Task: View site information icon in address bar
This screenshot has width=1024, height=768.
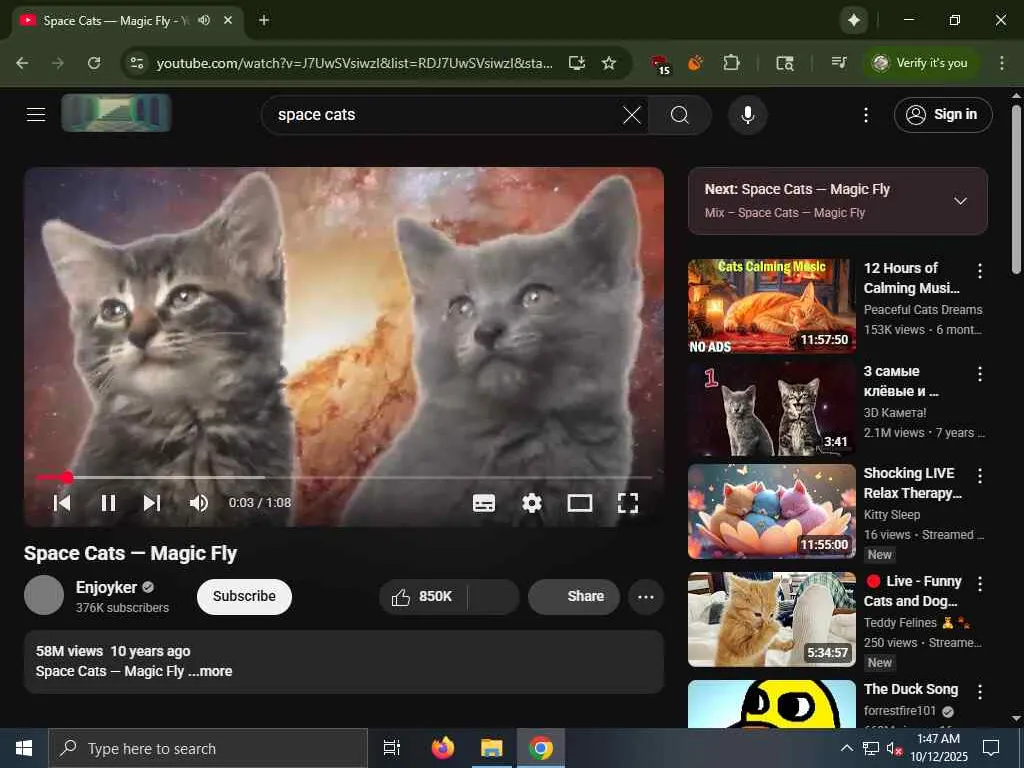Action: click(136, 63)
